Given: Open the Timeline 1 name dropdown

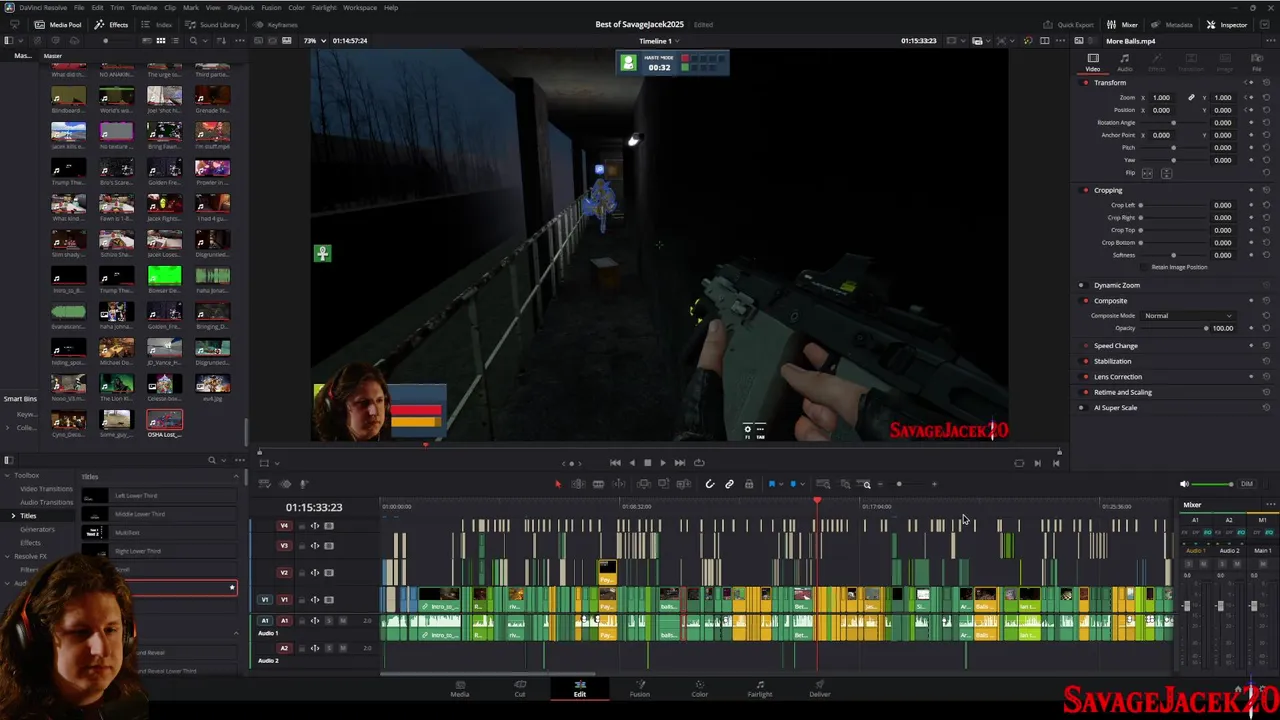Looking at the screenshot, I should click(659, 41).
